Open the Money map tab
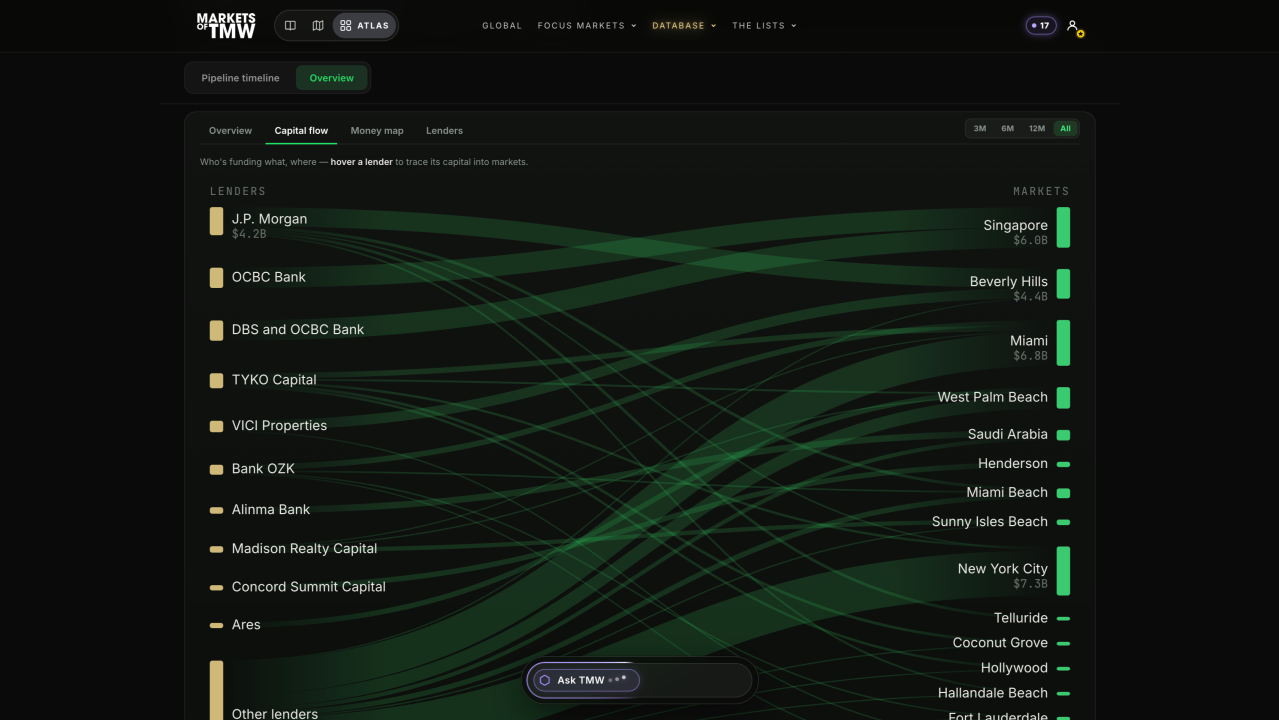The image size is (1279, 720). pos(377,131)
